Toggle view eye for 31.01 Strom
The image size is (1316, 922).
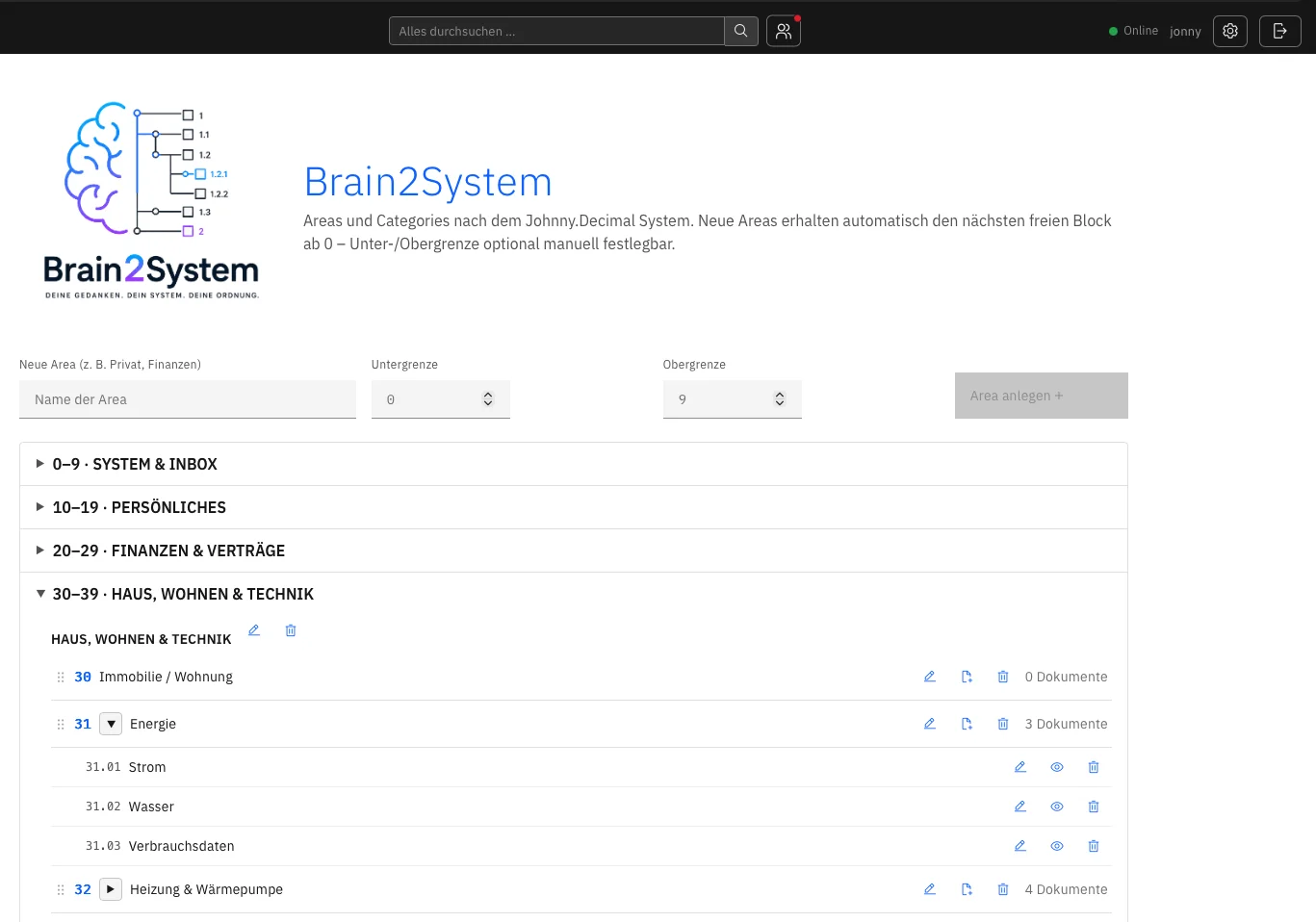tap(1057, 767)
